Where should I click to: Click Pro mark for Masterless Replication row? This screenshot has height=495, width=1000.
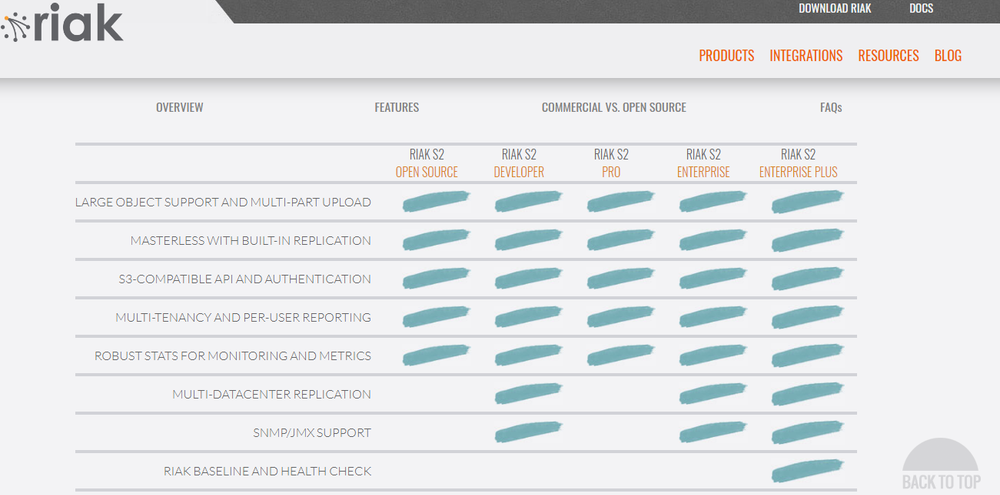pos(621,240)
